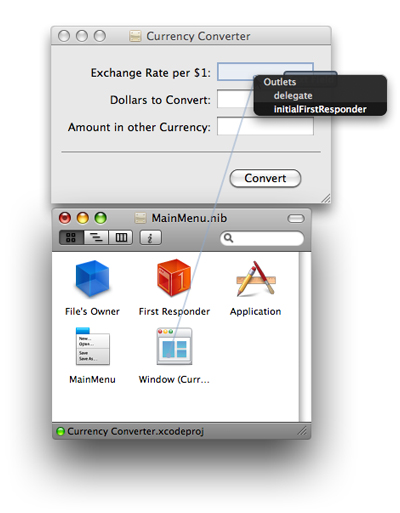Click the search magnifier icon
The height and width of the screenshot is (513, 400).
(x=228, y=238)
